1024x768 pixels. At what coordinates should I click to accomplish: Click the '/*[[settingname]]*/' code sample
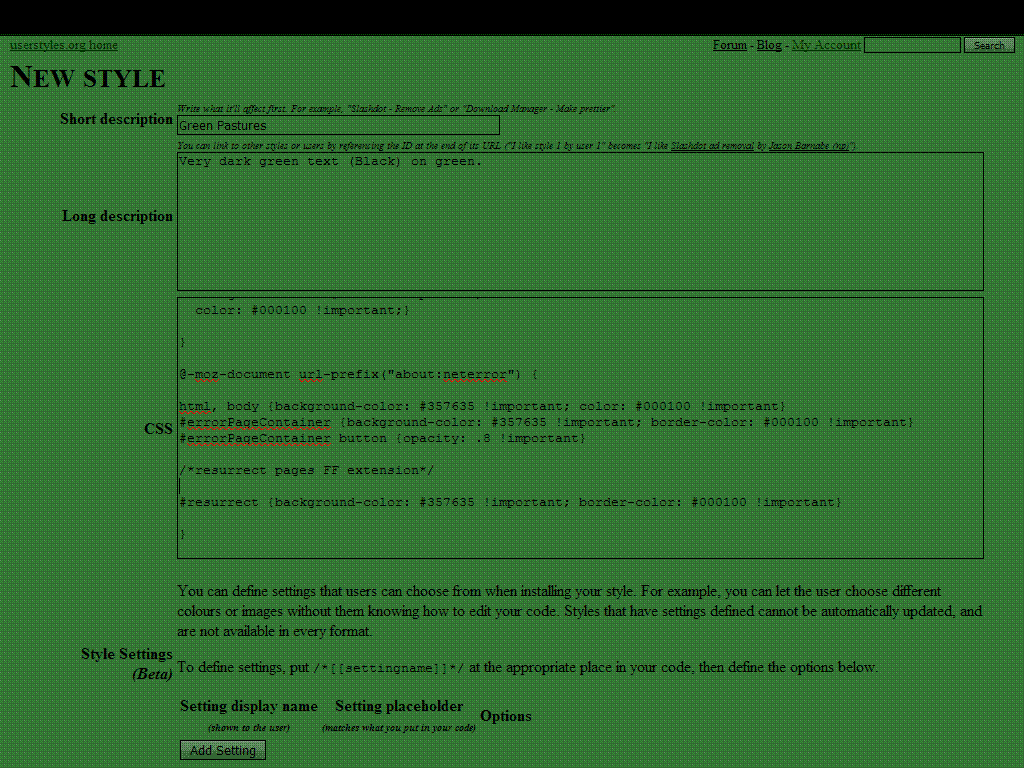click(389, 668)
